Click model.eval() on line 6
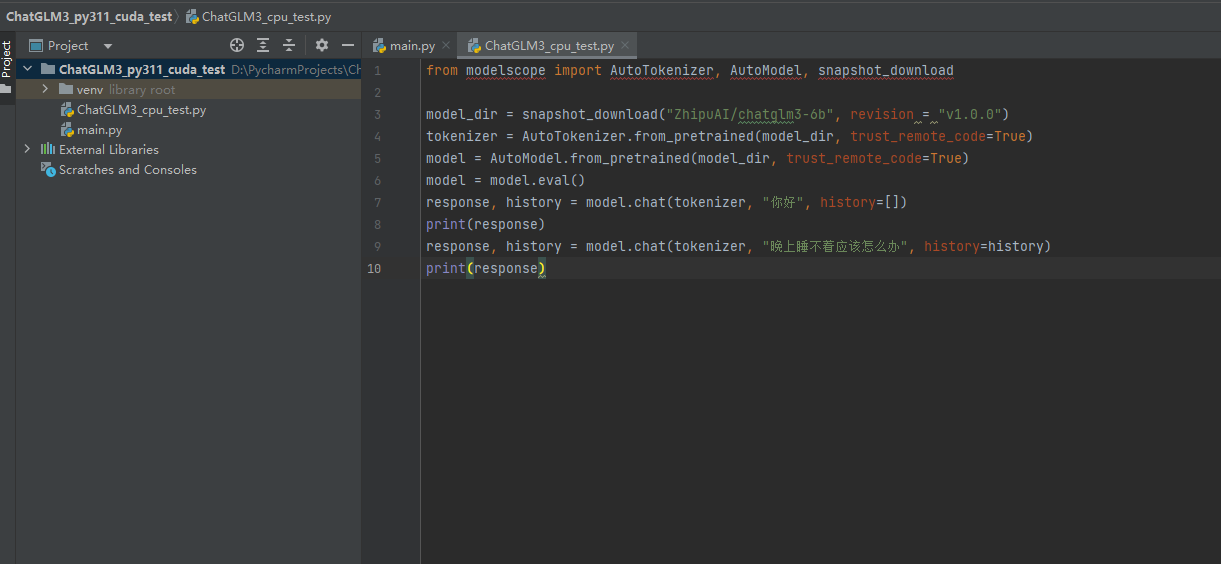Viewport: 1221px width, 564px height. pyautogui.click(x=537, y=180)
